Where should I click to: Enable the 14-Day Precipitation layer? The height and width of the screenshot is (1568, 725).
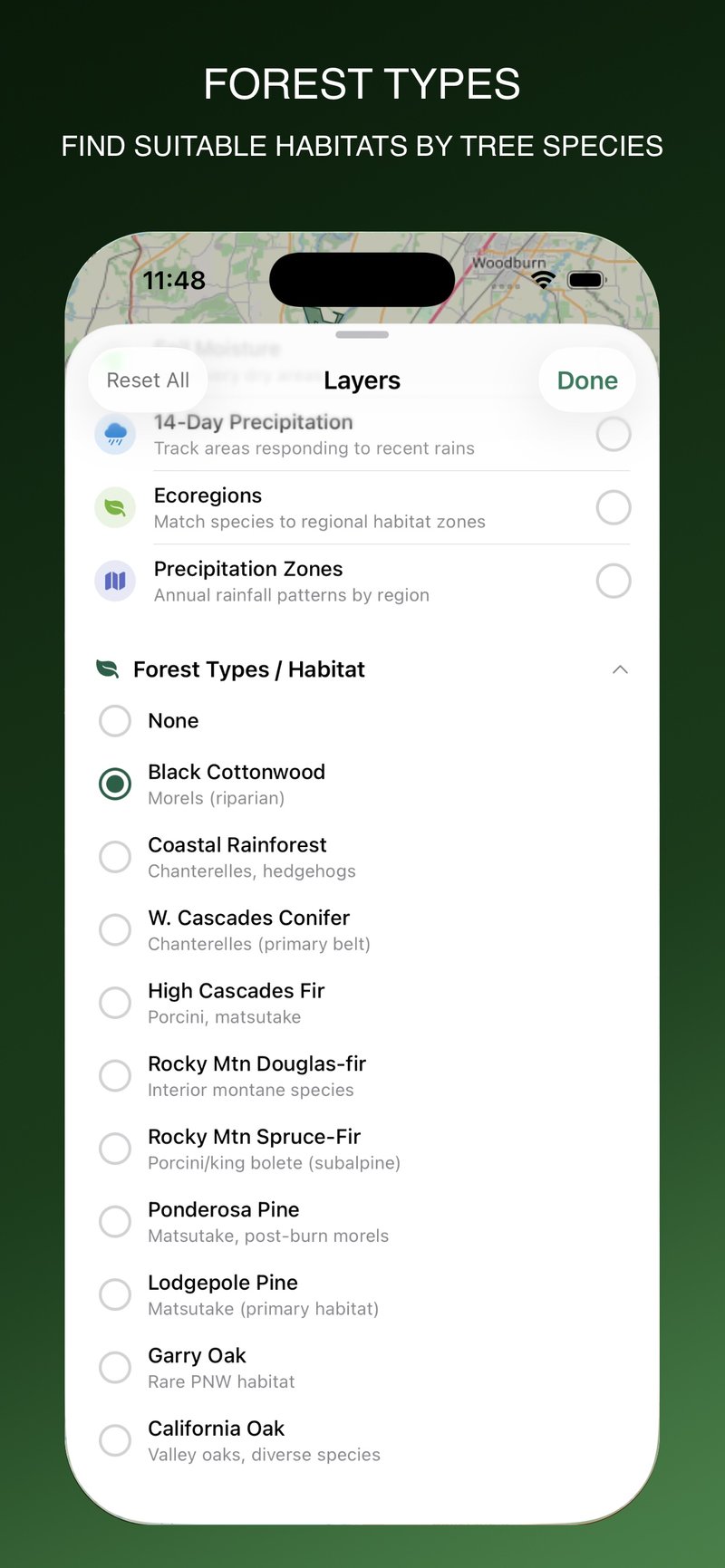[614, 434]
